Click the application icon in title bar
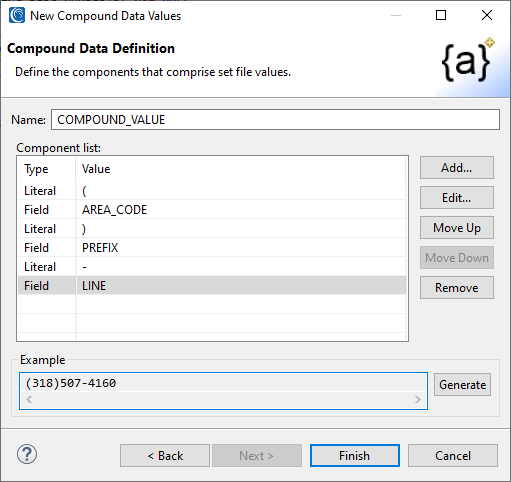This screenshot has height=482, width=511. pyautogui.click(x=17, y=15)
